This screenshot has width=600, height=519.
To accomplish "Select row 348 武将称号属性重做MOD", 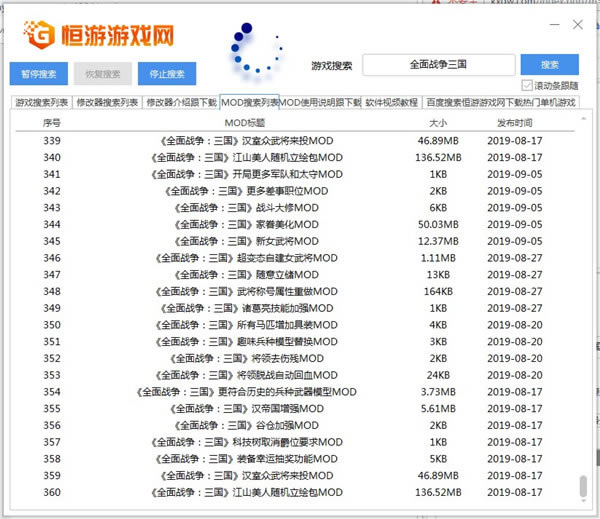I will pos(295,292).
